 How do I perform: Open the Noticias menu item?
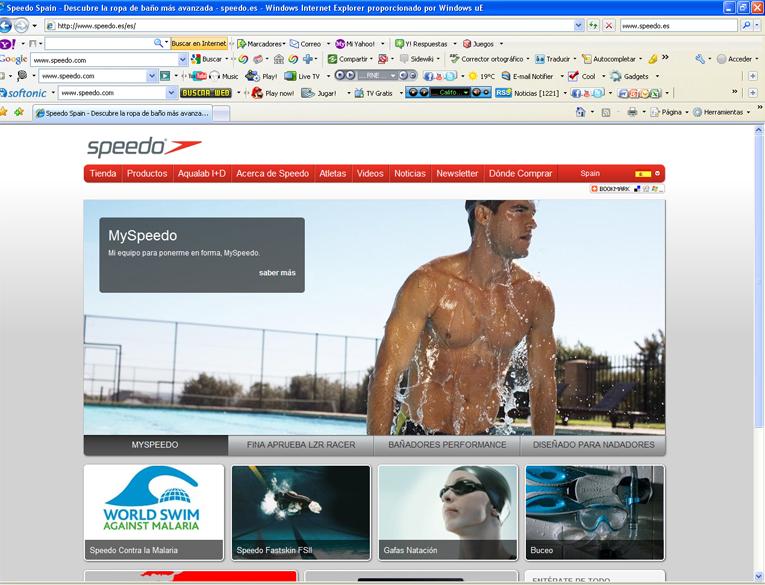410,173
